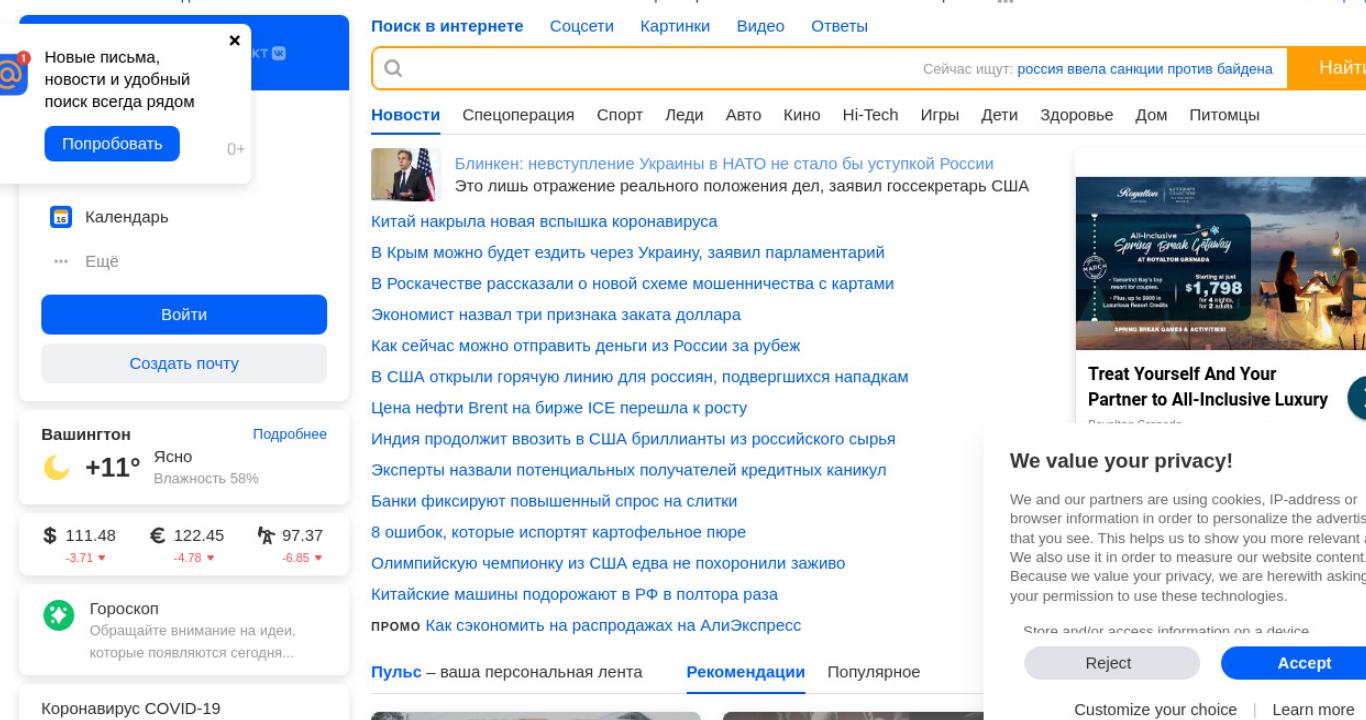Open the Hi-Tech news tab
Screen dimensions: 1366x720
pos(870,115)
